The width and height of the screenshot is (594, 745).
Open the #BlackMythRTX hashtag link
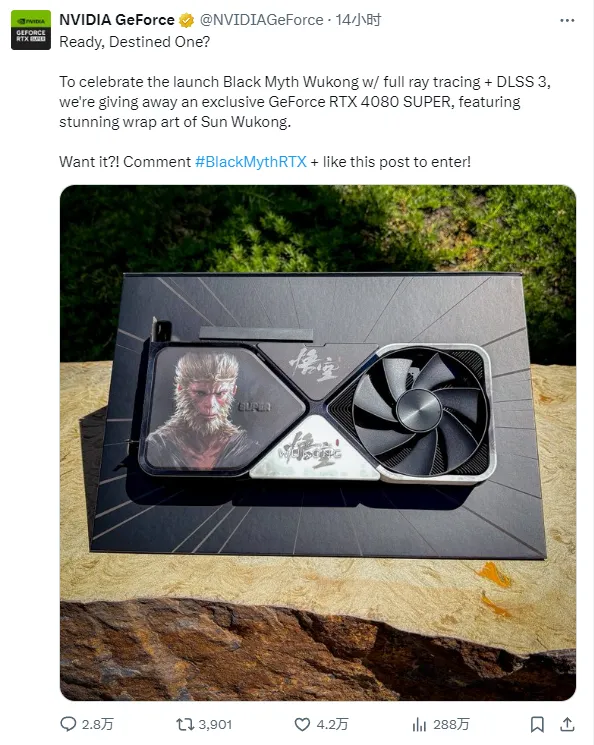coord(251,162)
